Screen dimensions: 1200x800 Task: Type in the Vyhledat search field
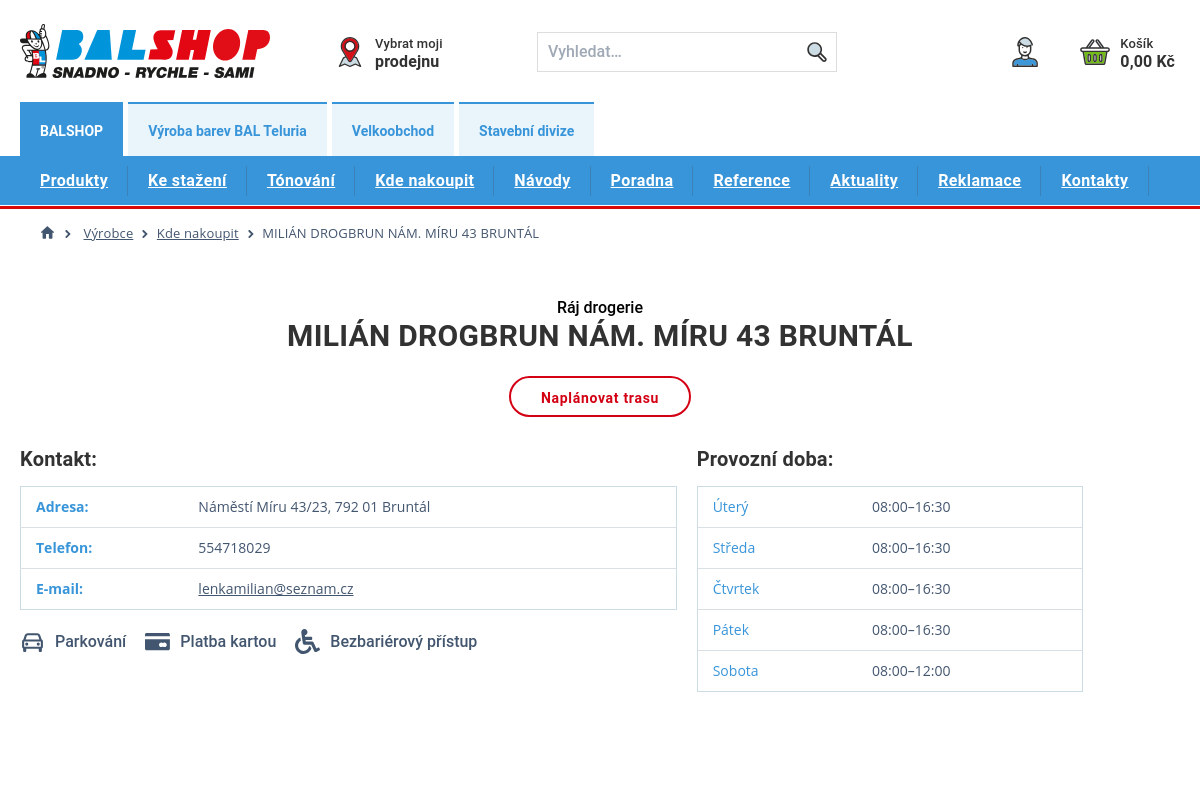pos(672,52)
